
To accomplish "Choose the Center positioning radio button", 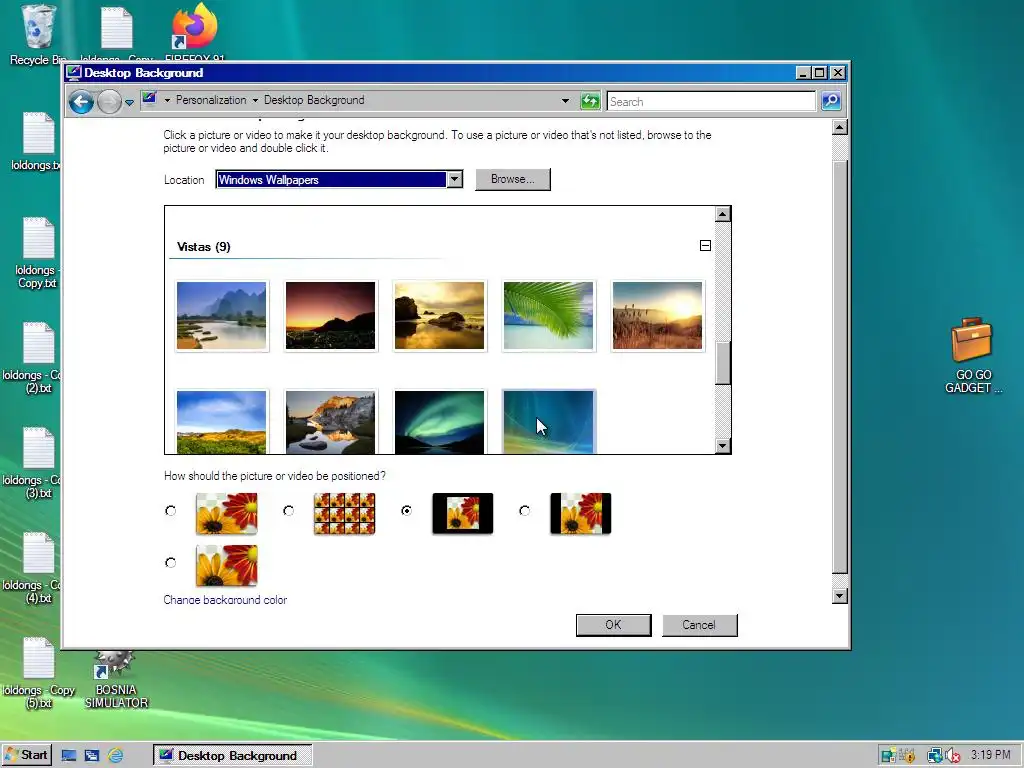I will click(406, 511).
